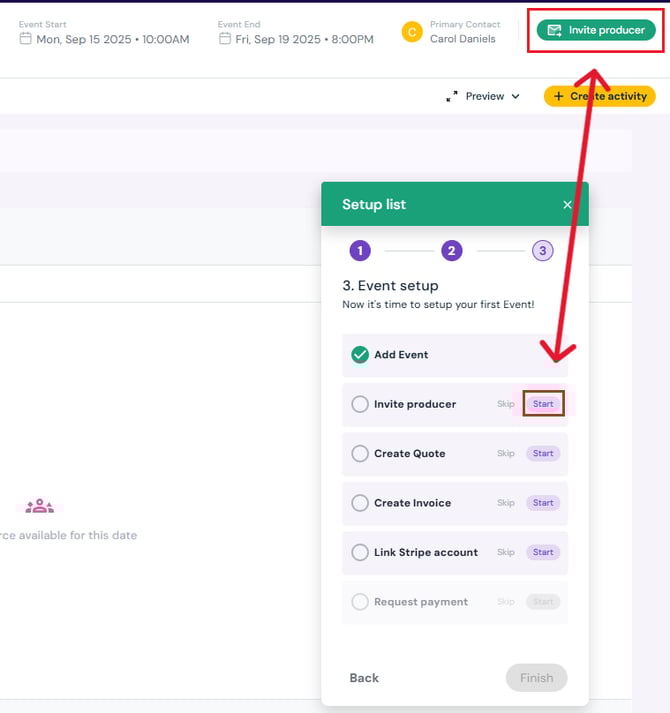
Task: Click the Preview expand arrows icon
Action: 452,96
